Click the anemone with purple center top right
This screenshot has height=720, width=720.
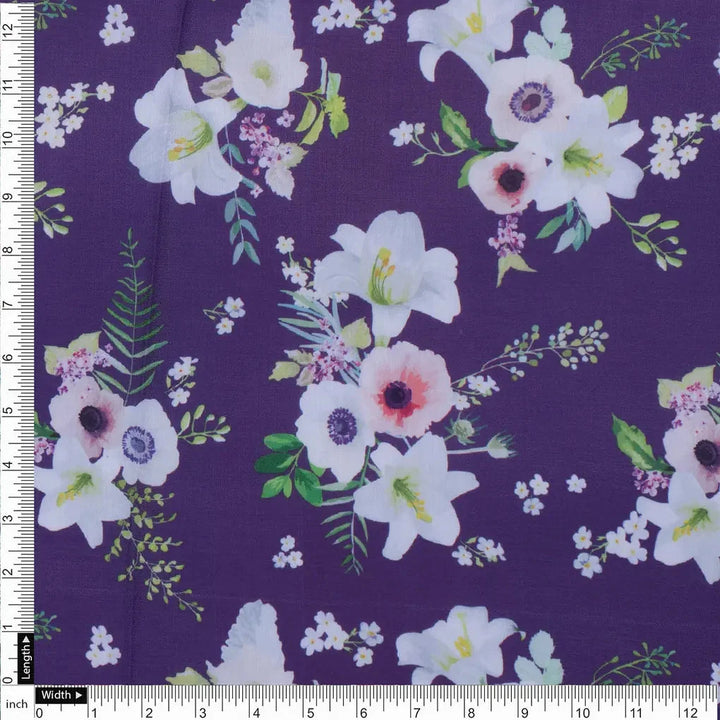[532, 102]
